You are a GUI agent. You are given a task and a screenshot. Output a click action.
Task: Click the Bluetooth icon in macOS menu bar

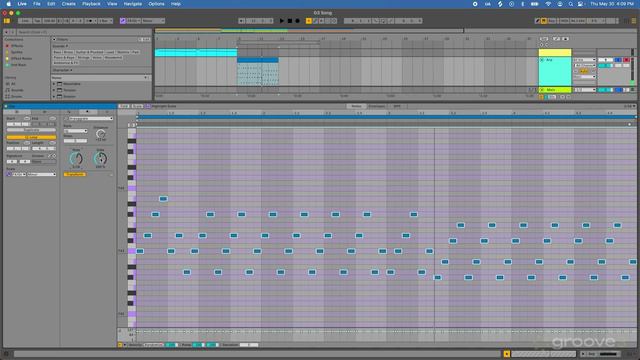(x=522, y=4)
